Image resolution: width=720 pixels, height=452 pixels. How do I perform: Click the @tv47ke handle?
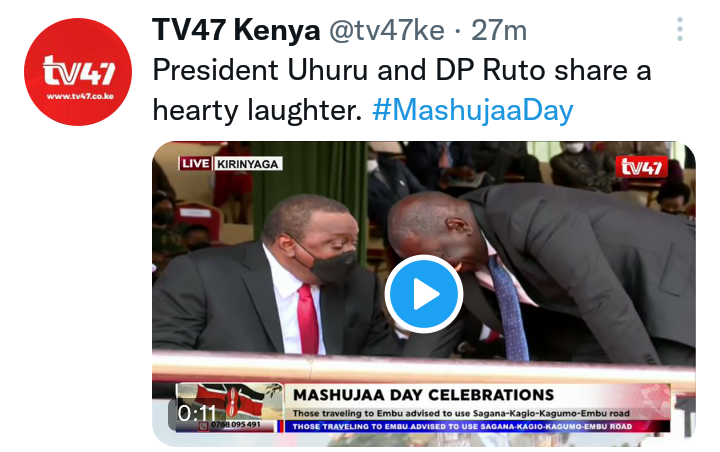(387, 30)
